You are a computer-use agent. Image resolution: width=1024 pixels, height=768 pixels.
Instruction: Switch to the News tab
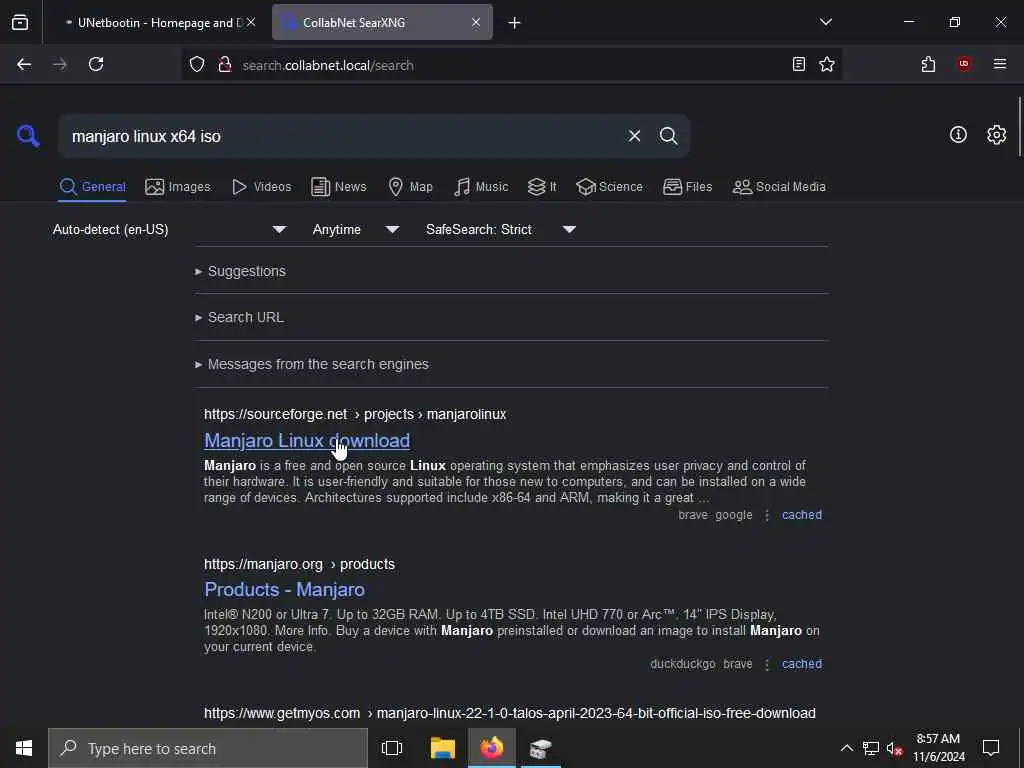coord(338,187)
